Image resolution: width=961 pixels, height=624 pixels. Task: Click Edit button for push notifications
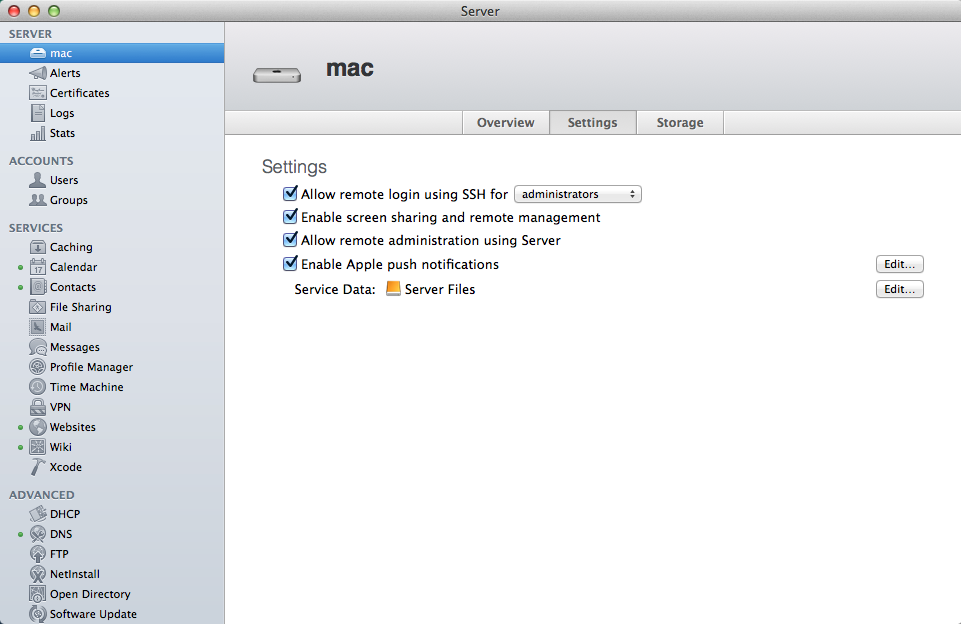click(900, 264)
